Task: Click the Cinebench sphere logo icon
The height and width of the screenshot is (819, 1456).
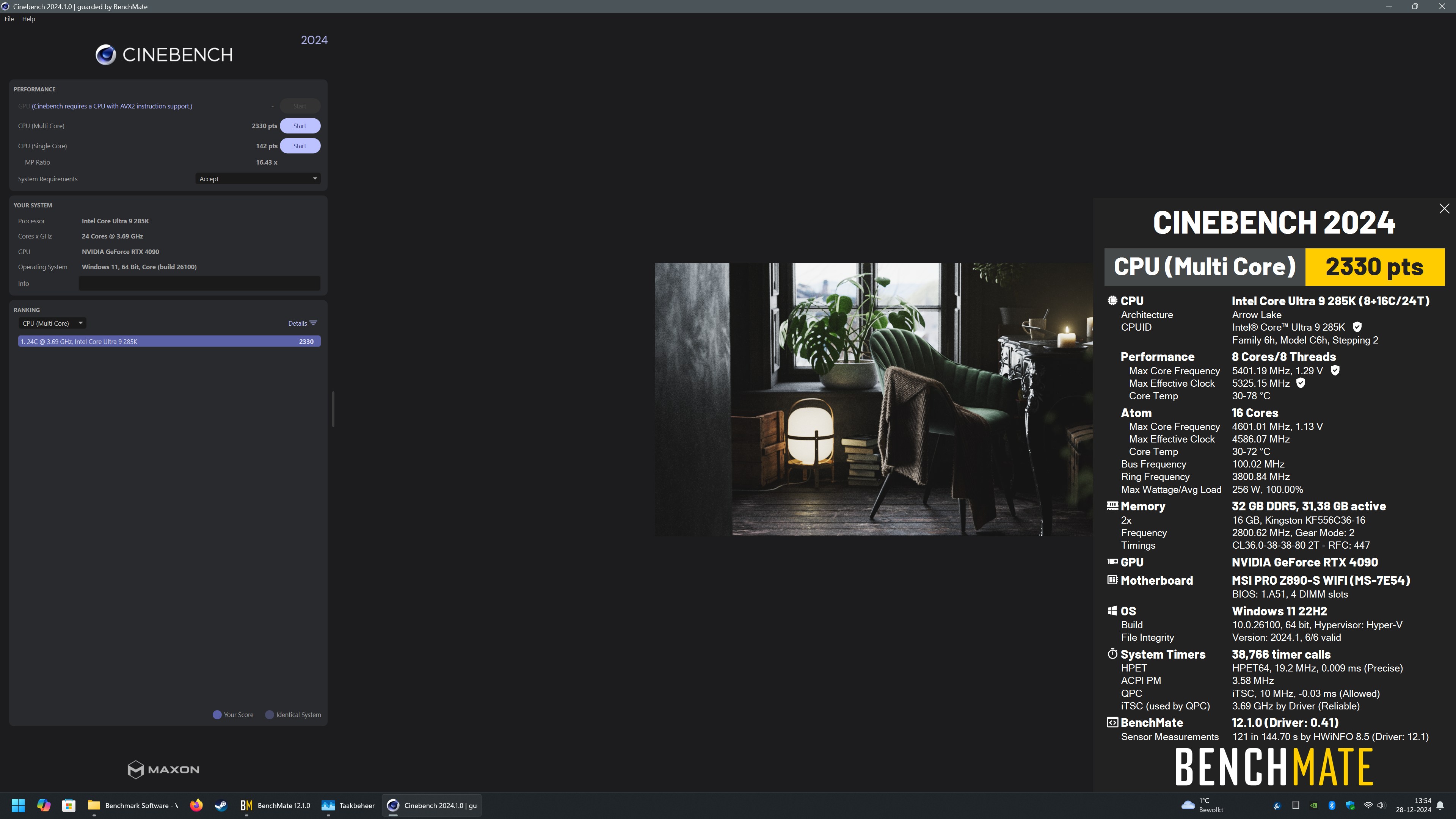Action: coord(106,55)
